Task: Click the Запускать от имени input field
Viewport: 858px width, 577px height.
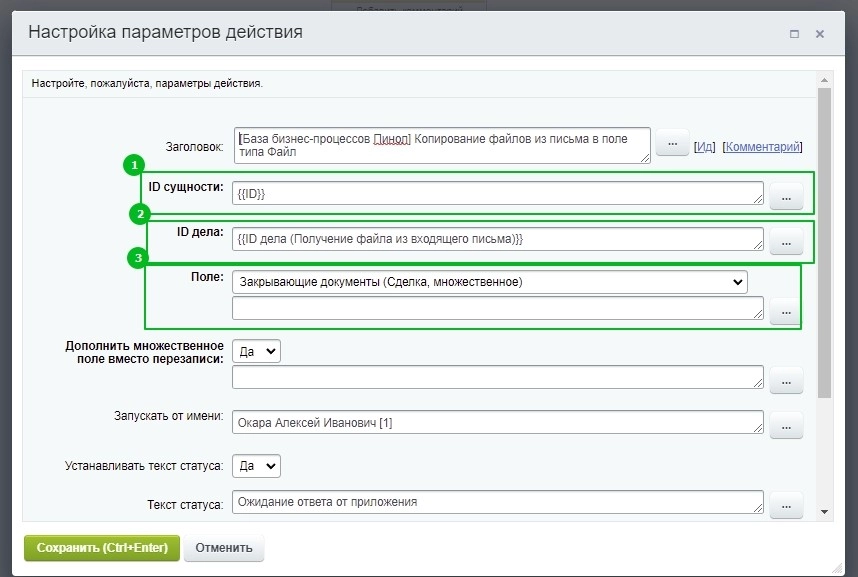Action: (497, 423)
